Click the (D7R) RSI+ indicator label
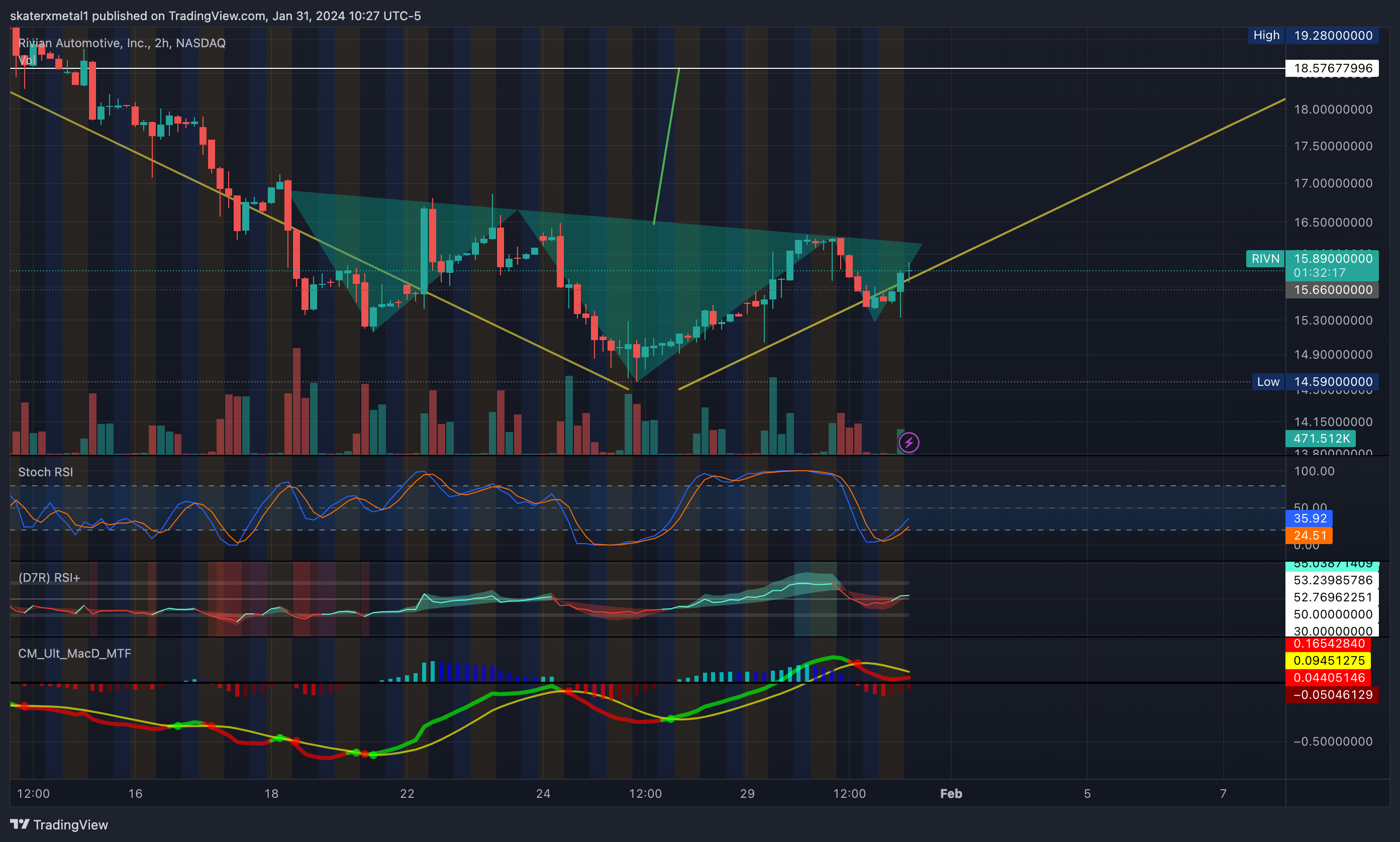The width and height of the screenshot is (1400, 842). pos(49,578)
